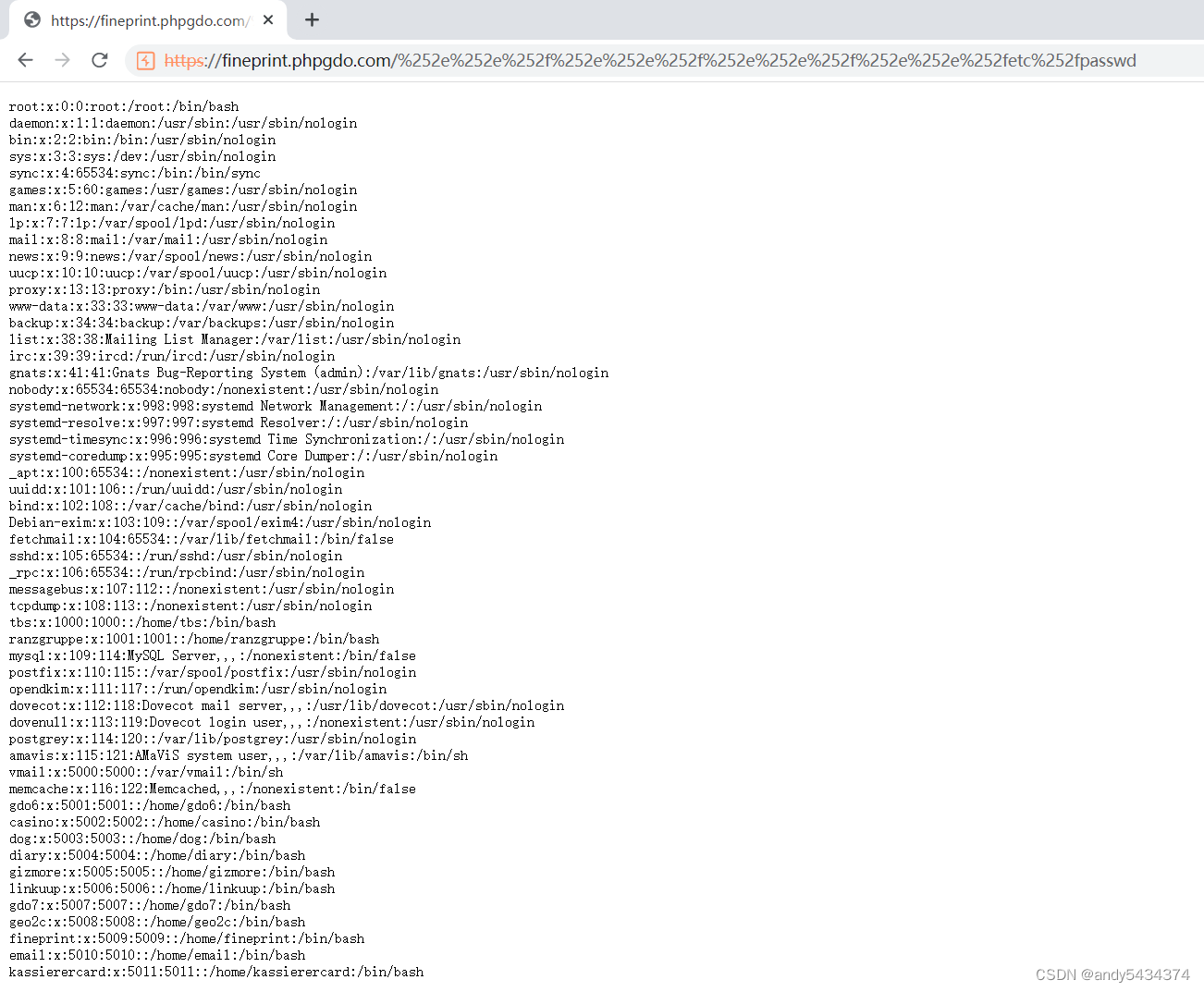Click the Gnats Bug-Reporting System line
This screenshot has height=992, width=1204.
(309, 373)
